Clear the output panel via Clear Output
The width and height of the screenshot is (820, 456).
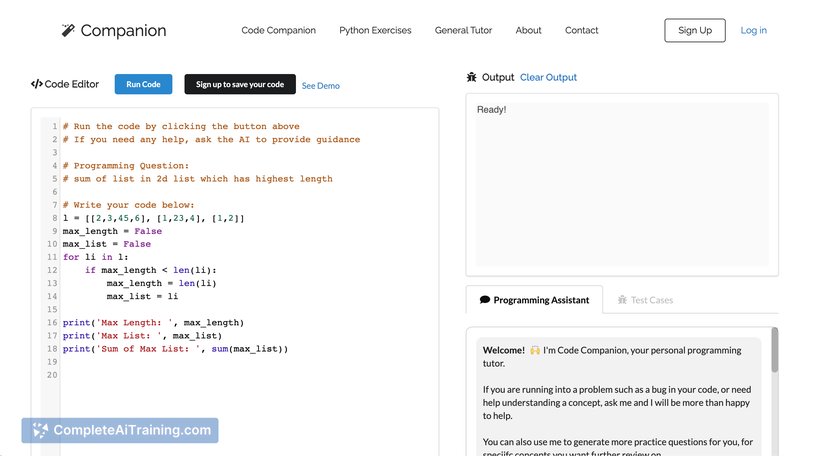548,77
